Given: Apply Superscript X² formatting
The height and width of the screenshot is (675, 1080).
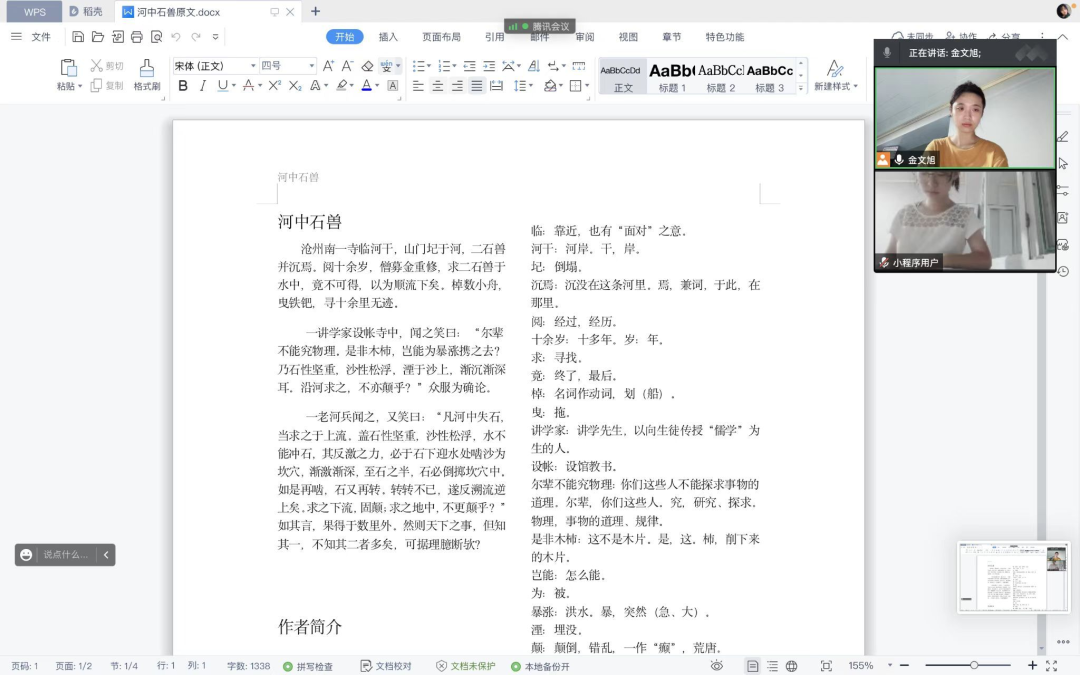Looking at the screenshot, I should click(x=274, y=85).
